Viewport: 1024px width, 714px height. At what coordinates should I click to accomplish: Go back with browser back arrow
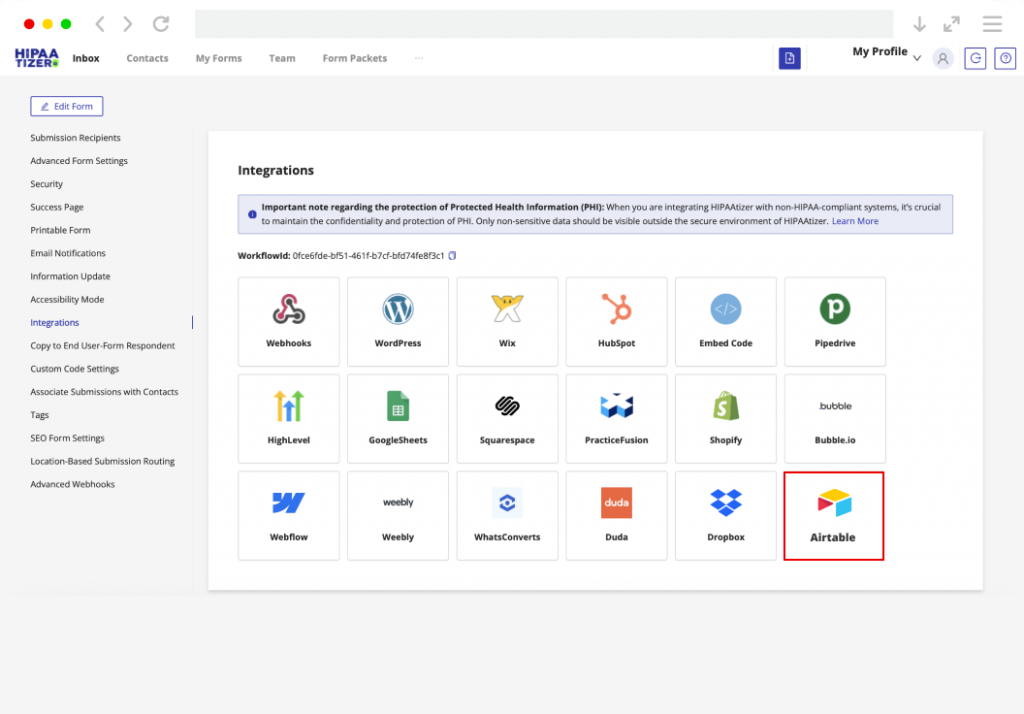pyautogui.click(x=100, y=24)
